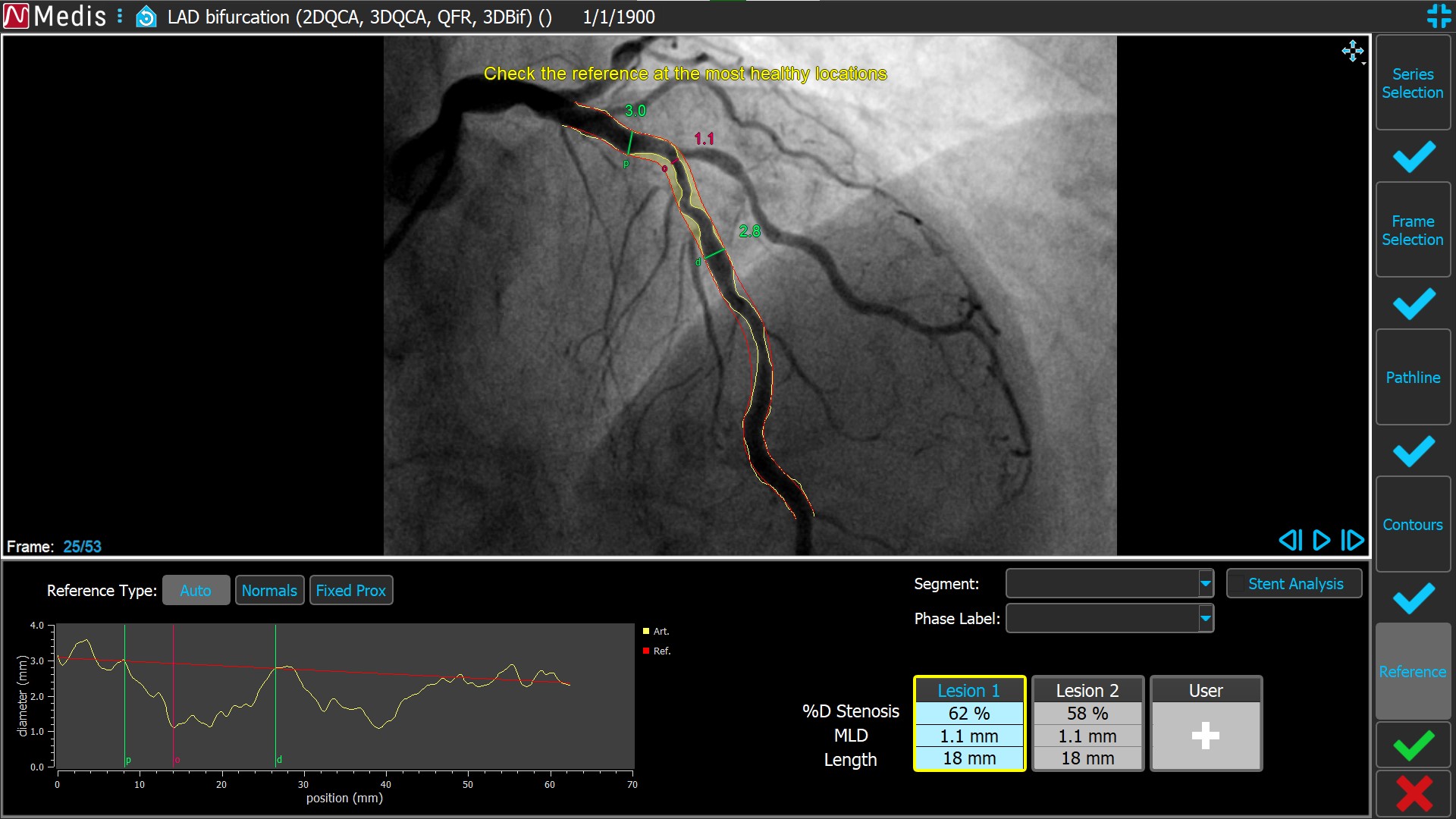Image resolution: width=1456 pixels, height=819 pixels.
Task: Expand the Segment dropdown
Action: coord(1205,583)
